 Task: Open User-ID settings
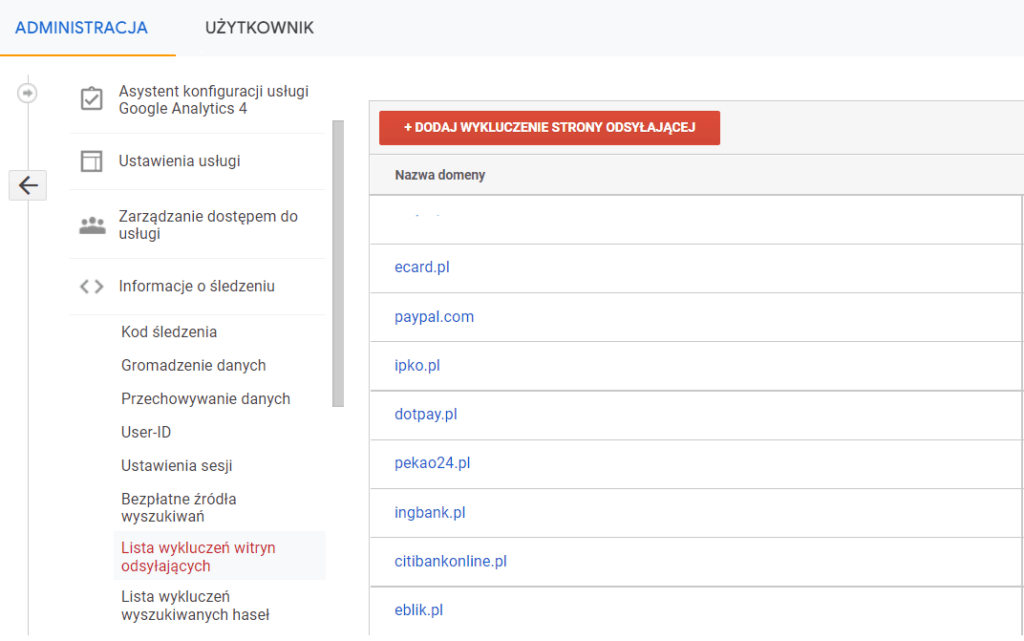click(x=146, y=433)
